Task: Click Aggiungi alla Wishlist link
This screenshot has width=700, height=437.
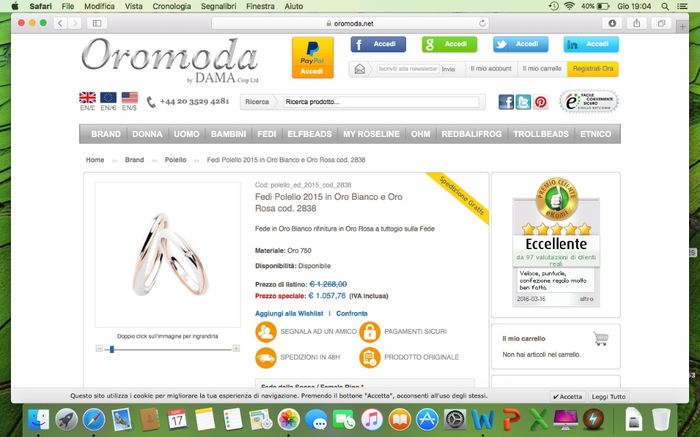Action: [289, 313]
